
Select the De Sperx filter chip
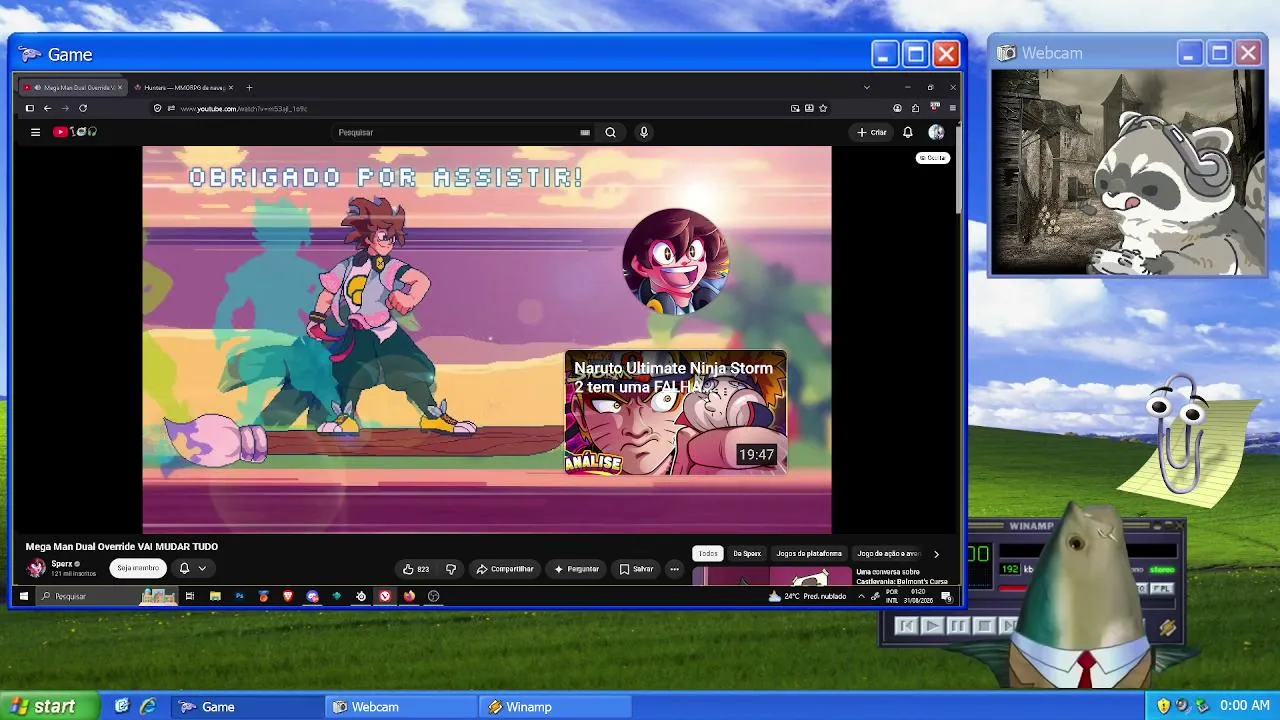click(x=747, y=553)
